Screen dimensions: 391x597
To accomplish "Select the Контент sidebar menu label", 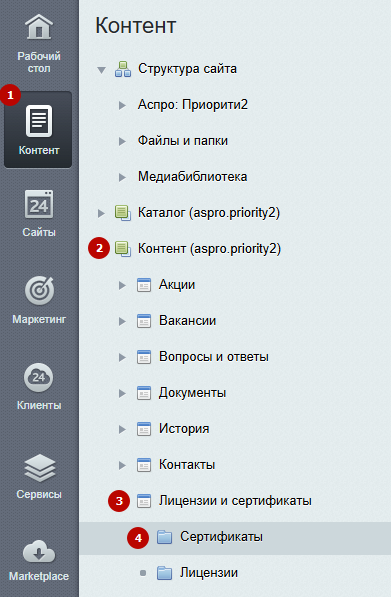I will 39,150.
